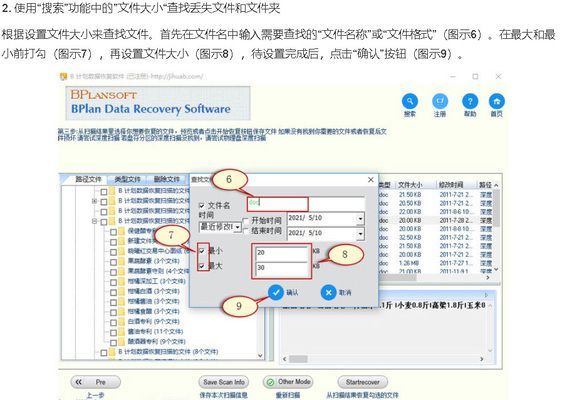Close the find file dialog
Image resolution: width=562 pixels, height=400 pixels.
click(371, 180)
